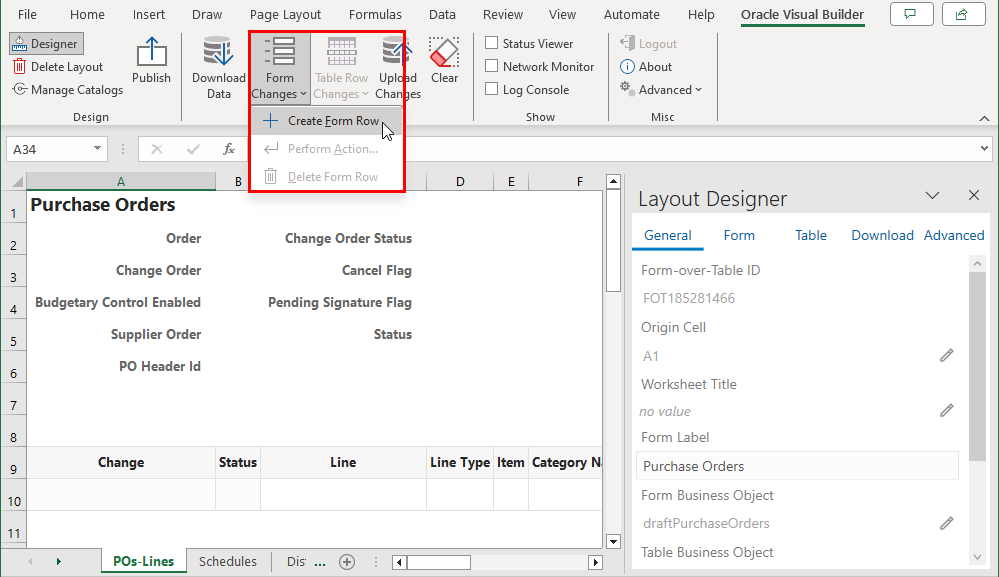
Task: Open the Name Box dropdown arrow
Action: [98, 149]
